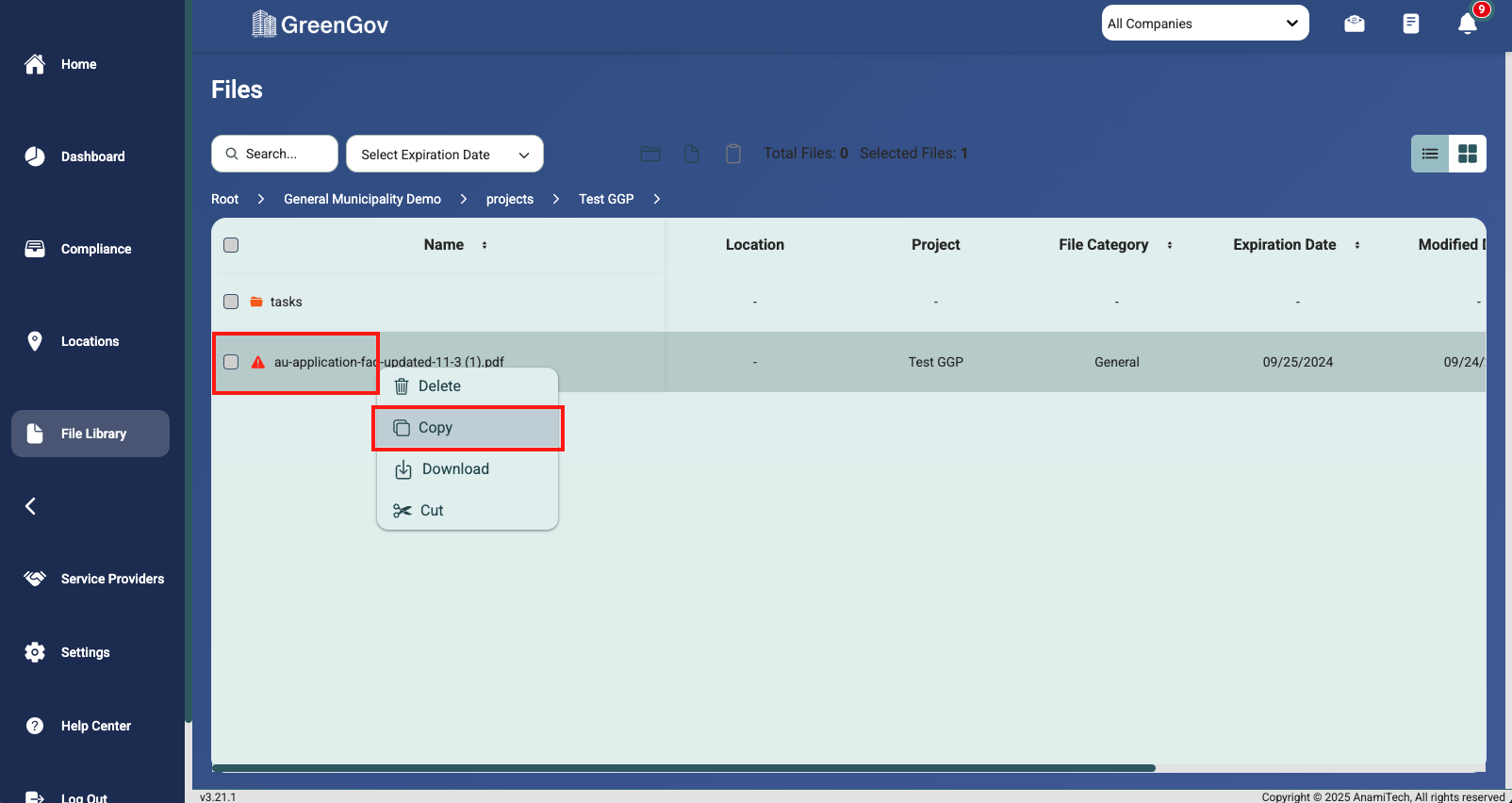The height and width of the screenshot is (803, 1512).
Task: Click the paste clipboard toolbar icon
Action: pyautogui.click(x=733, y=154)
